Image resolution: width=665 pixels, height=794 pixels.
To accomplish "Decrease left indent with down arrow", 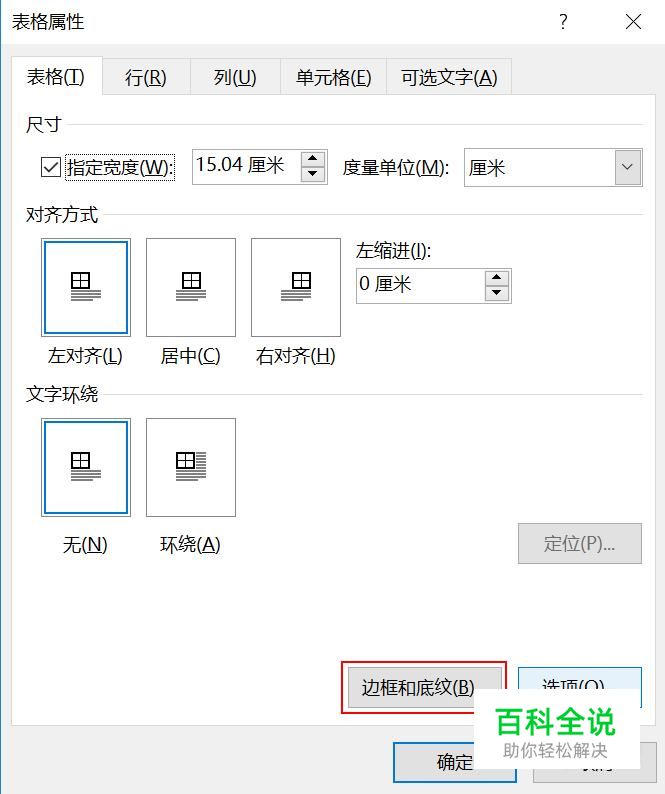I will point(496,293).
